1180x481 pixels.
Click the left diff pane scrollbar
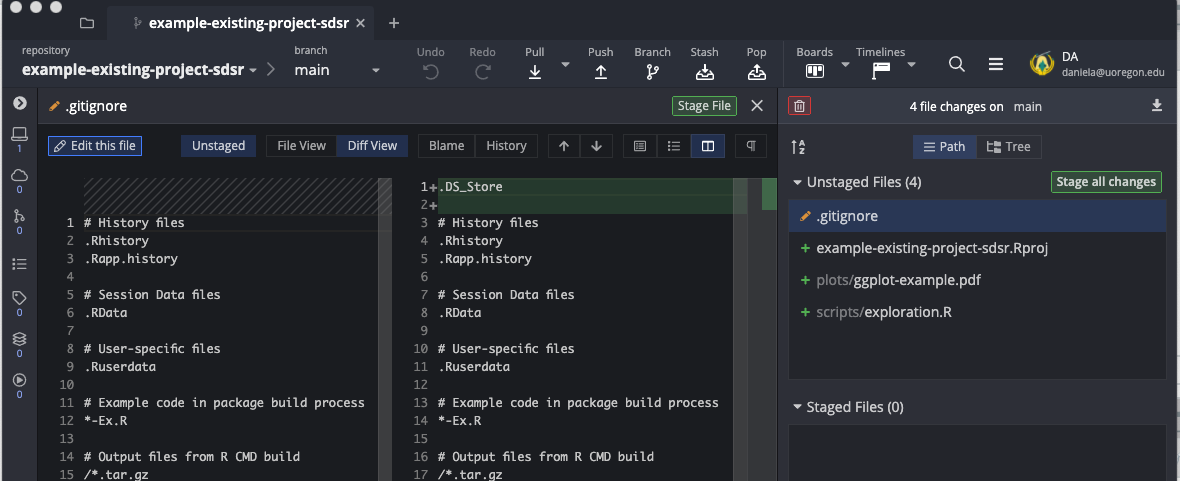click(x=385, y=330)
